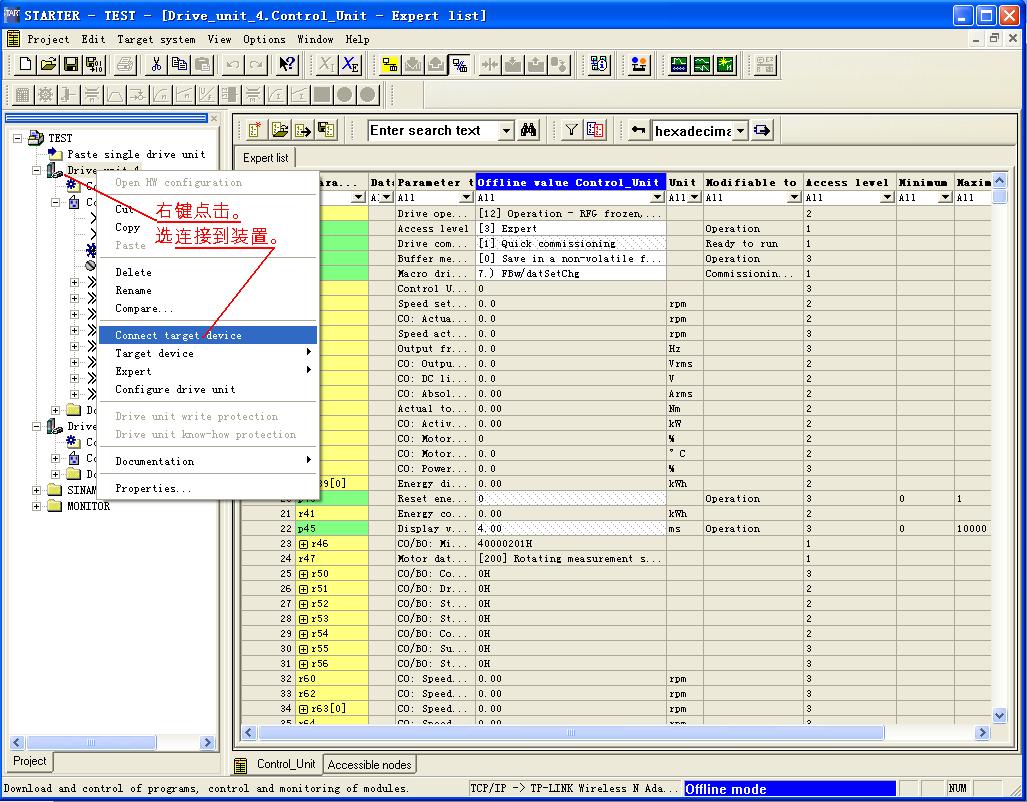Click the context help question-mark icon

[x=287, y=65]
